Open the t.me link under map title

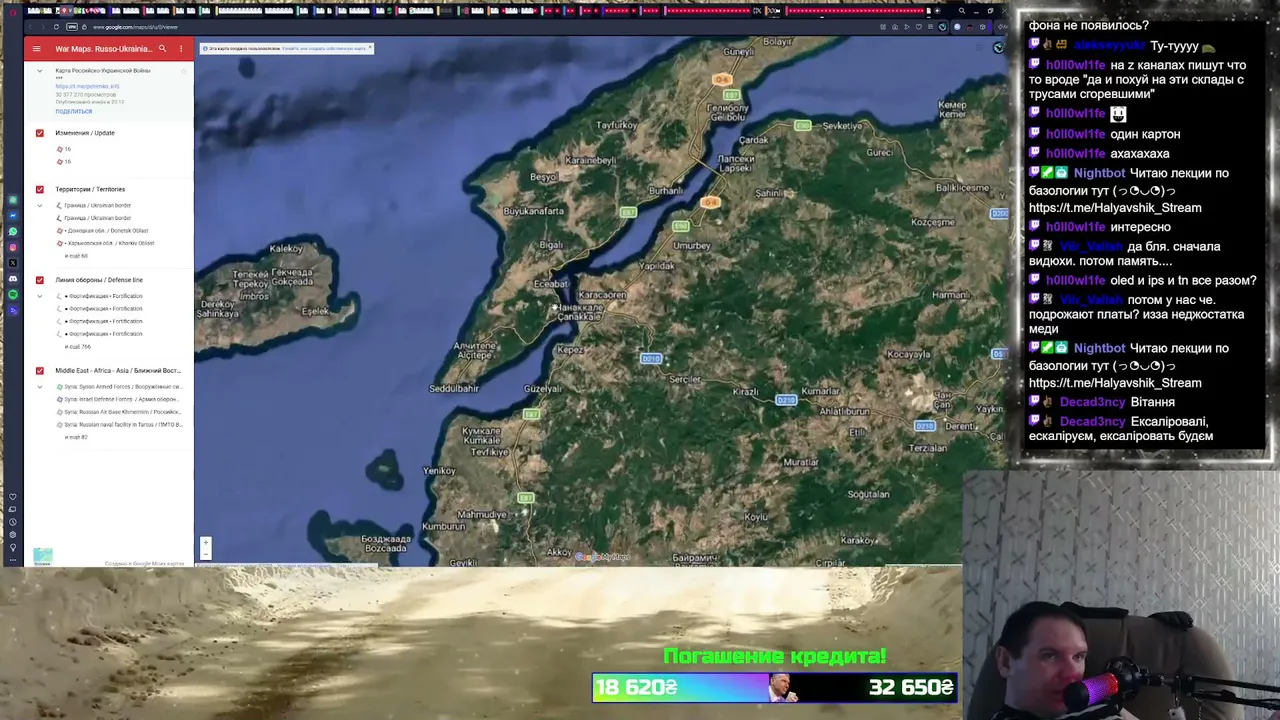point(88,87)
